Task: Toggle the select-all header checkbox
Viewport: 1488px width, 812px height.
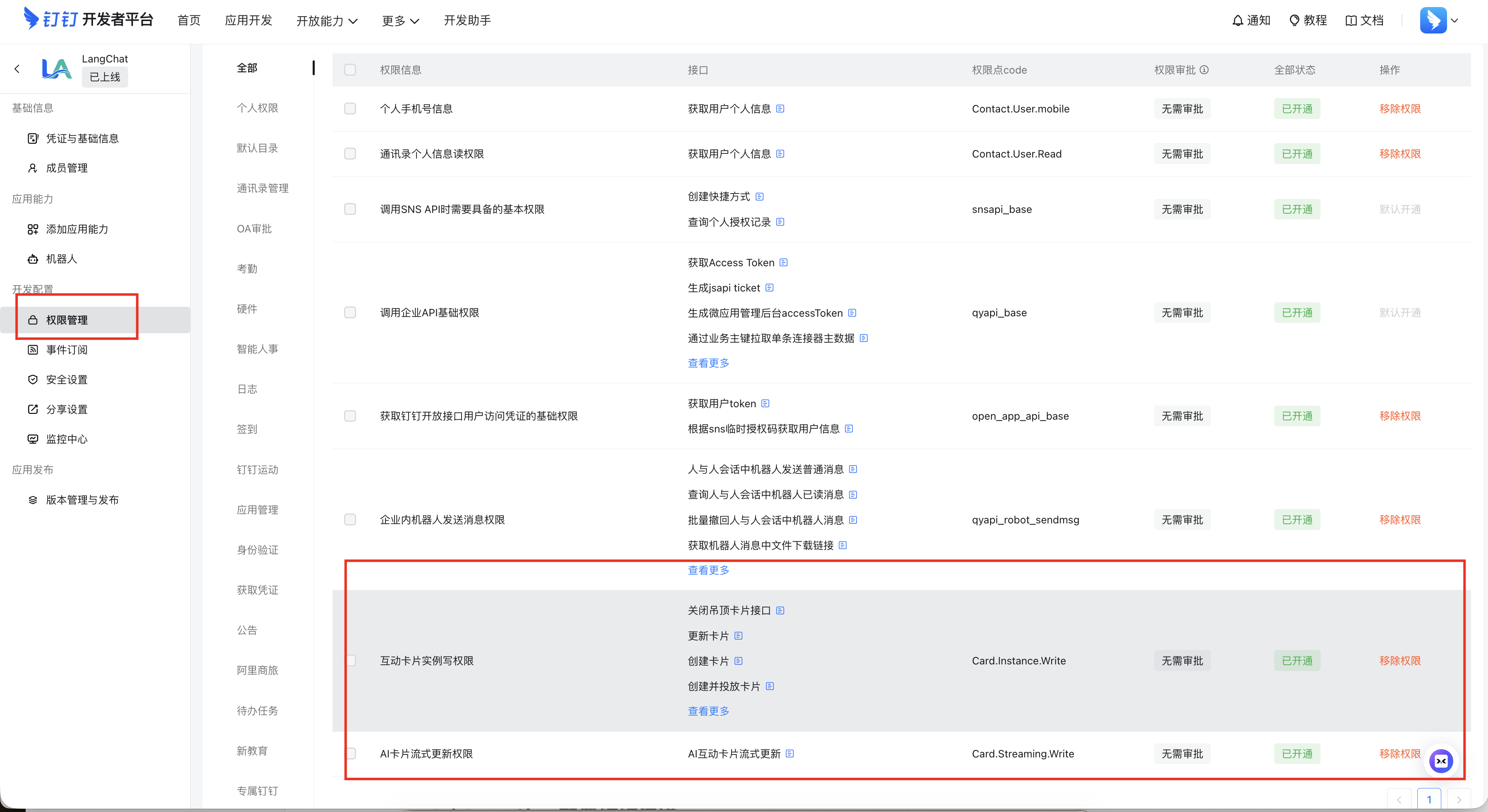Action: pyautogui.click(x=350, y=70)
